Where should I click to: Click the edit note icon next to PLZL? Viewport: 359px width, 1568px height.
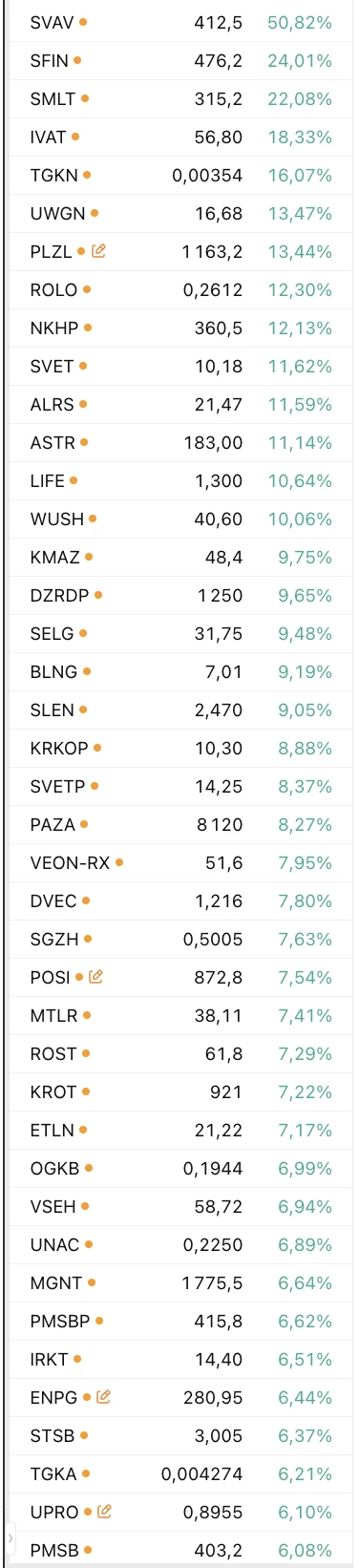pyautogui.click(x=98, y=251)
